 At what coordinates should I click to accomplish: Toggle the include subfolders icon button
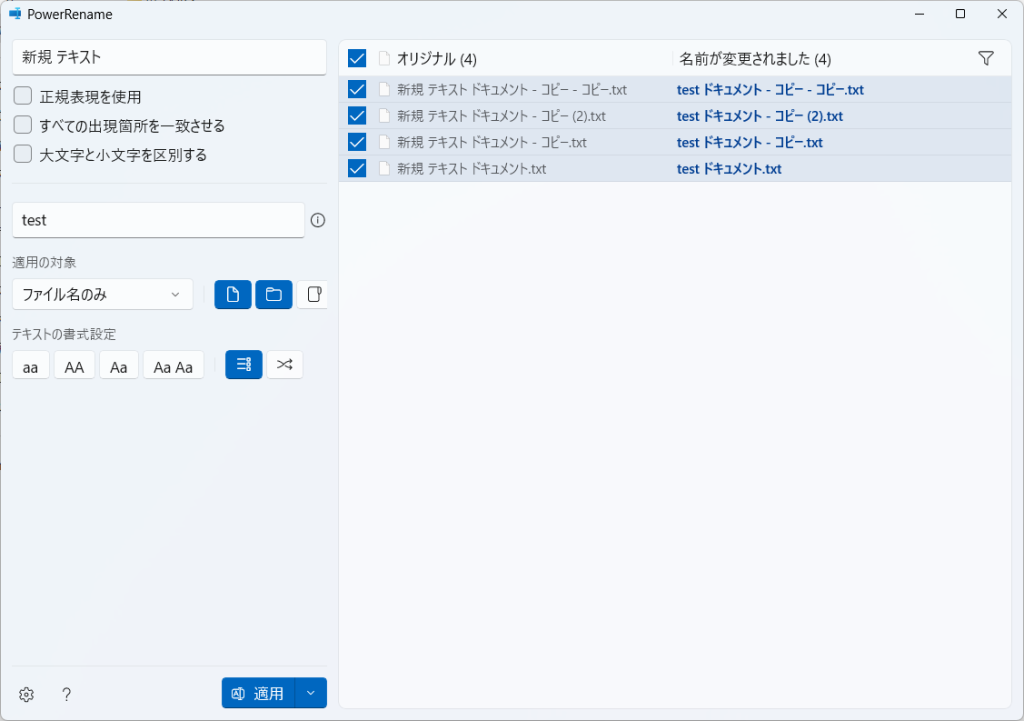(x=313, y=294)
